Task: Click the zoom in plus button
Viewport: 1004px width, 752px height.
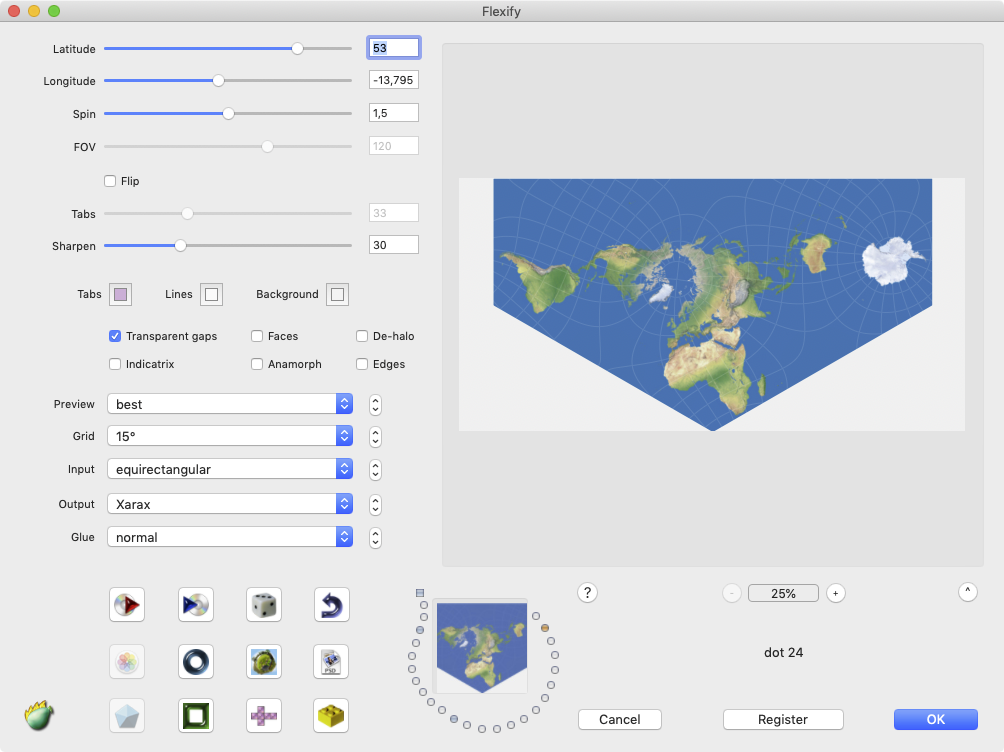Action: pyautogui.click(x=836, y=593)
